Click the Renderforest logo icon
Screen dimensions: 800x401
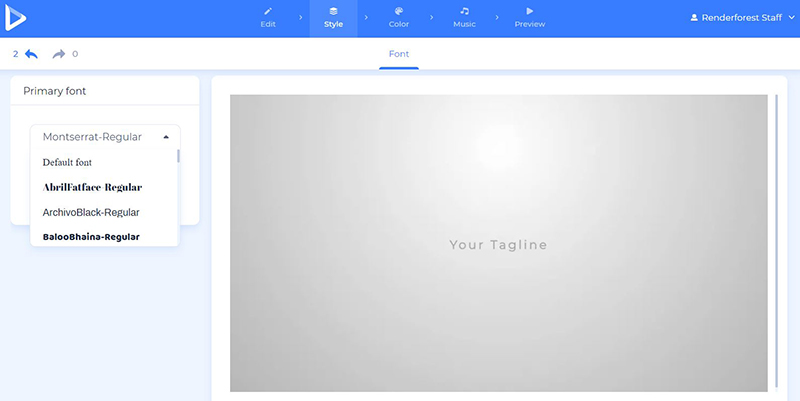pos(15,18)
